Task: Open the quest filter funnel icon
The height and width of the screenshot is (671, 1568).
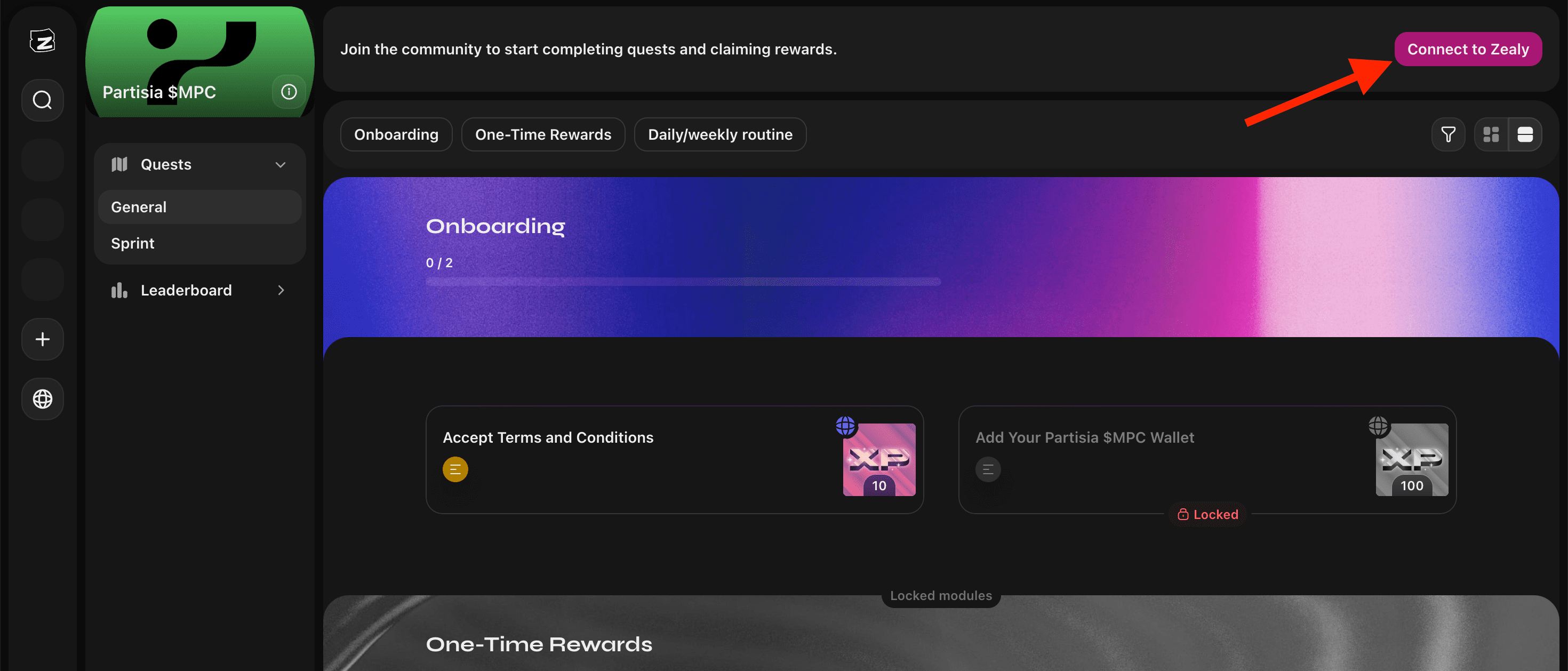Action: pyautogui.click(x=1448, y=134)
